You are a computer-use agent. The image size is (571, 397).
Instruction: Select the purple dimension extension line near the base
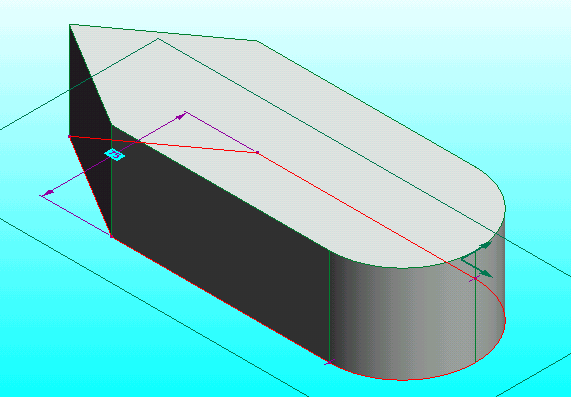coord(76,216)
